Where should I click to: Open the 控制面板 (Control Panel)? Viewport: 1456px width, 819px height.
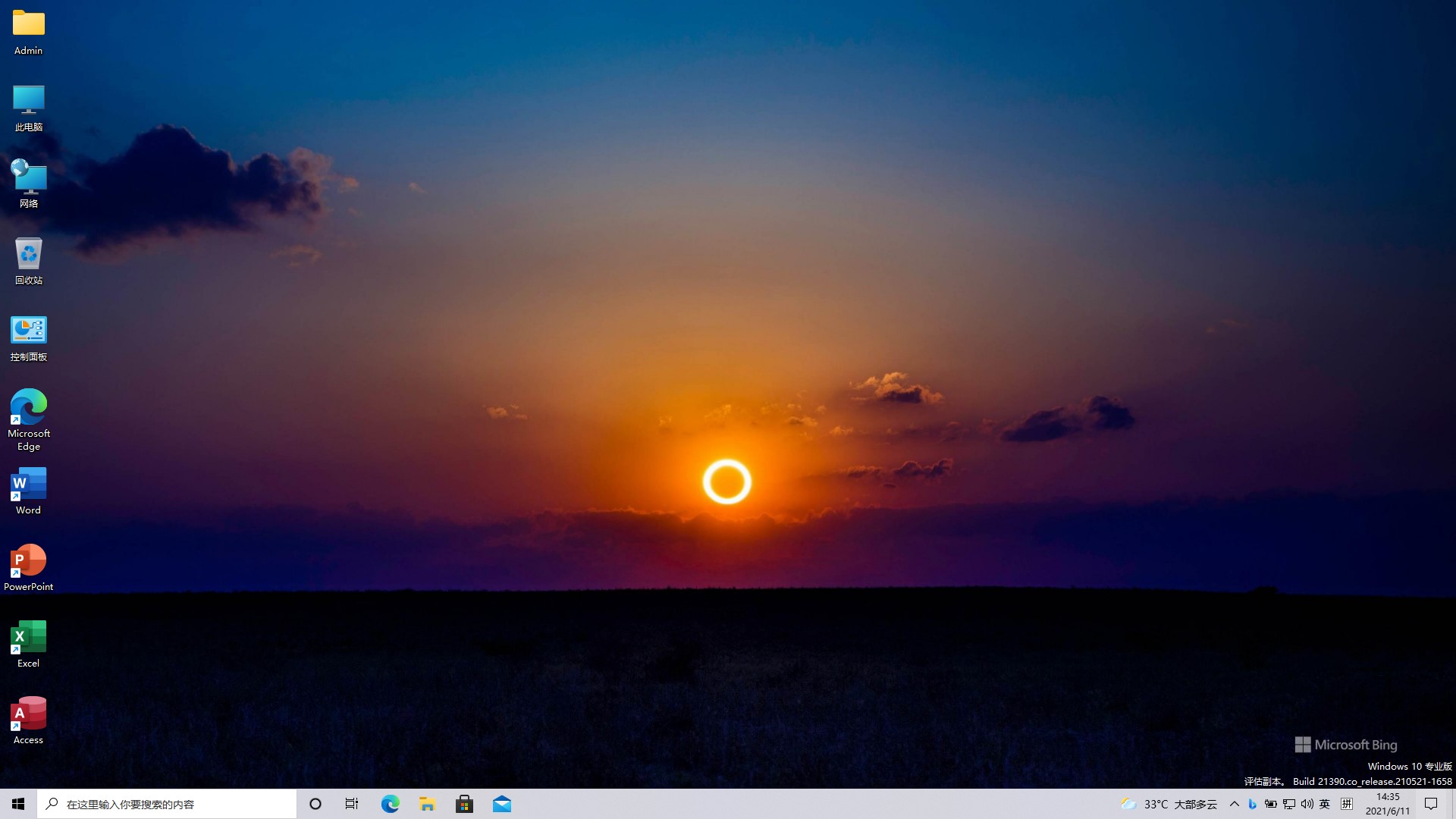click(28, 331)
